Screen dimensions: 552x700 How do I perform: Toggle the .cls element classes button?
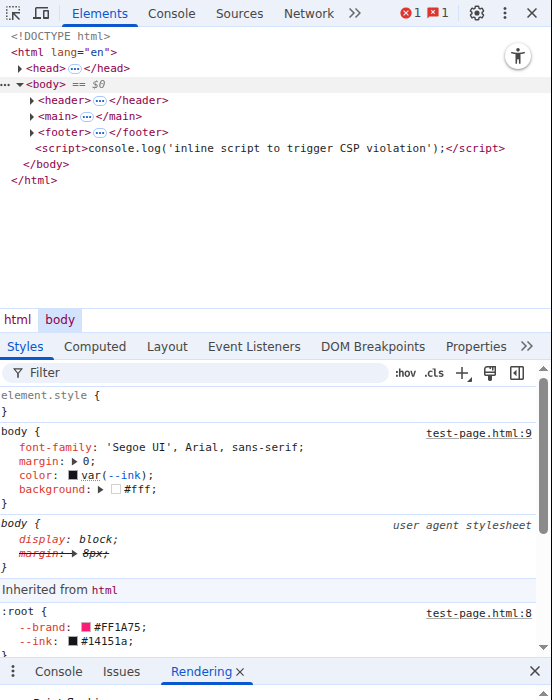[434, 373]
